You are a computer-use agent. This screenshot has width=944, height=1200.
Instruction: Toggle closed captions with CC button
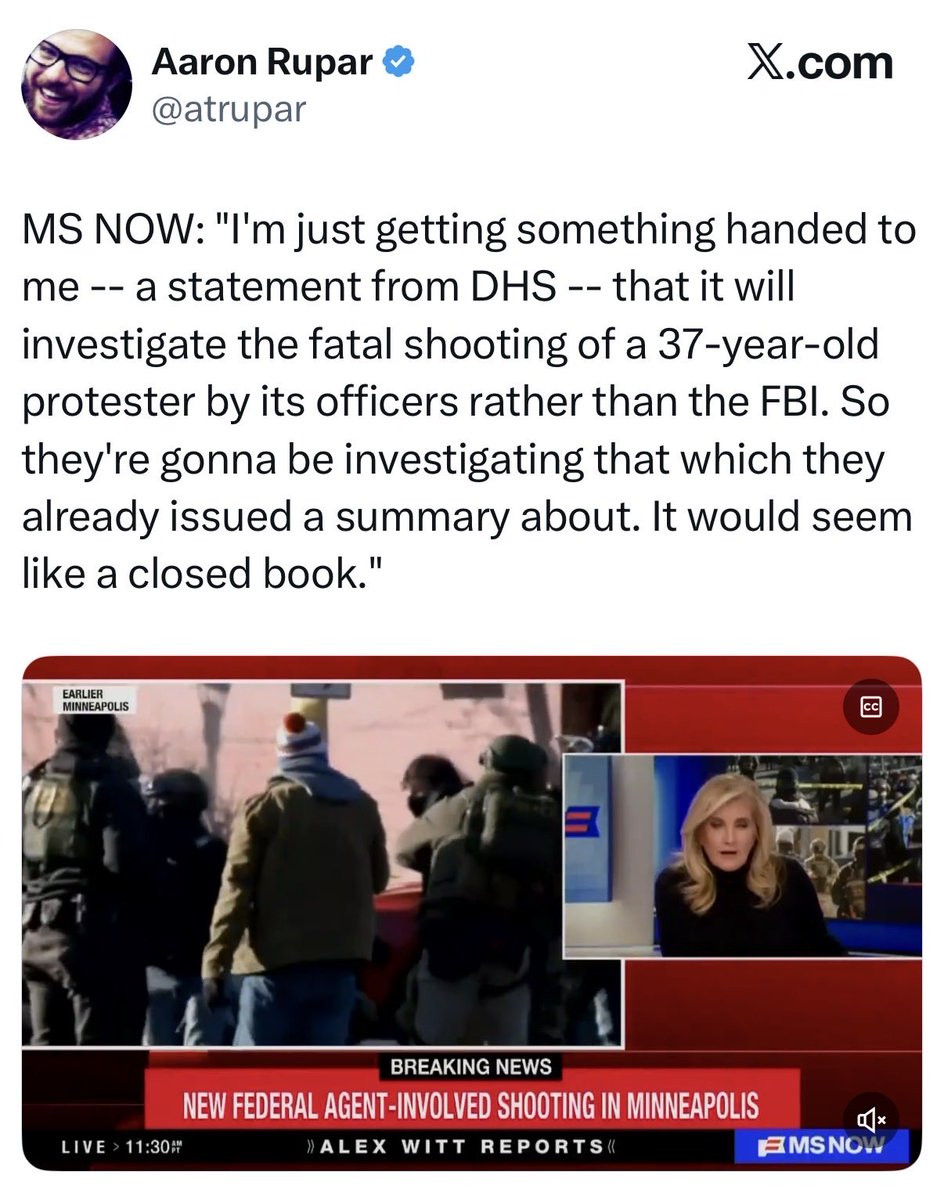pos(870,706)
